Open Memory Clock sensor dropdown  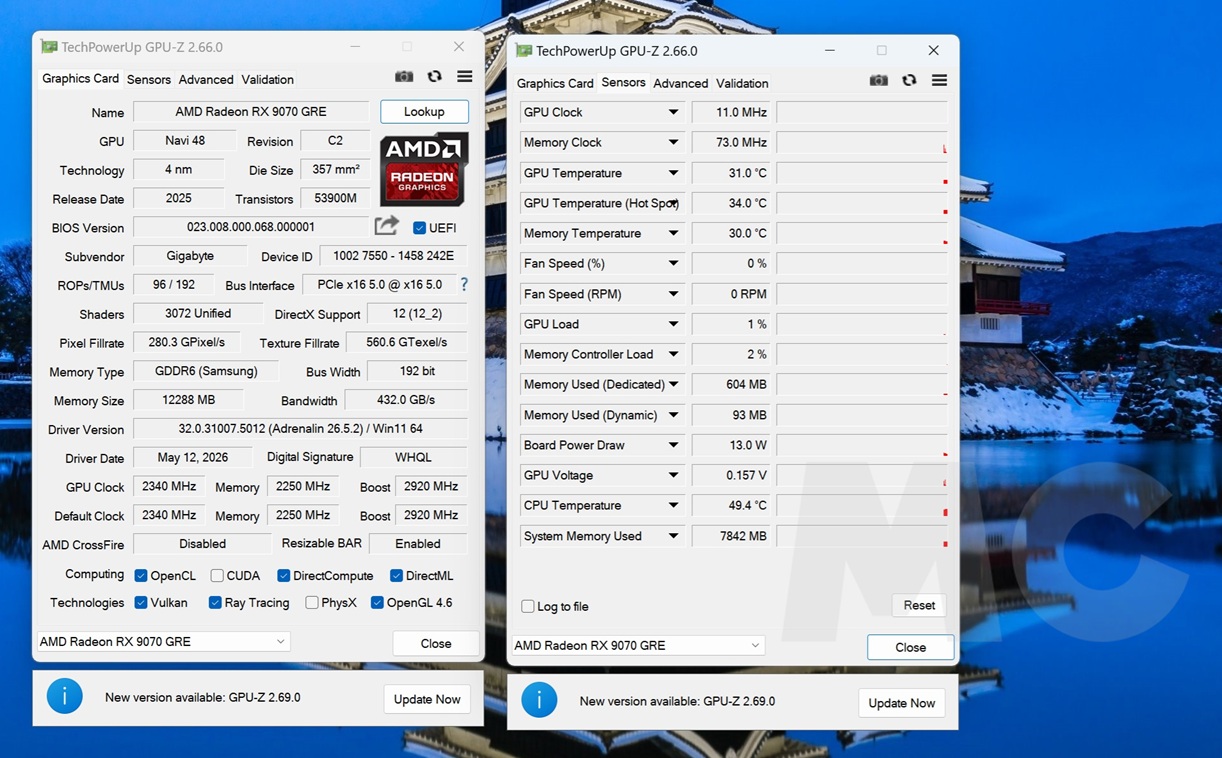673,142
